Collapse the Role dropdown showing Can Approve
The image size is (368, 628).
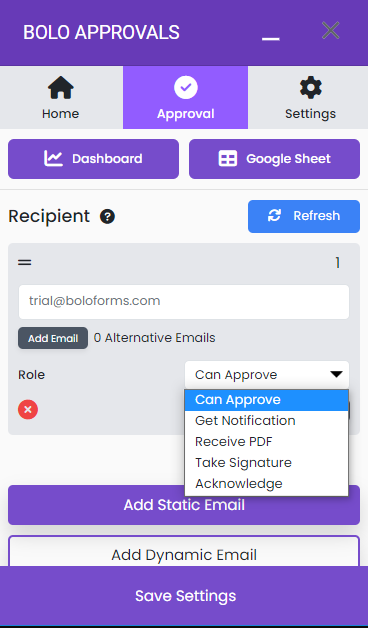pyautogui.click(x=267, y=374)
